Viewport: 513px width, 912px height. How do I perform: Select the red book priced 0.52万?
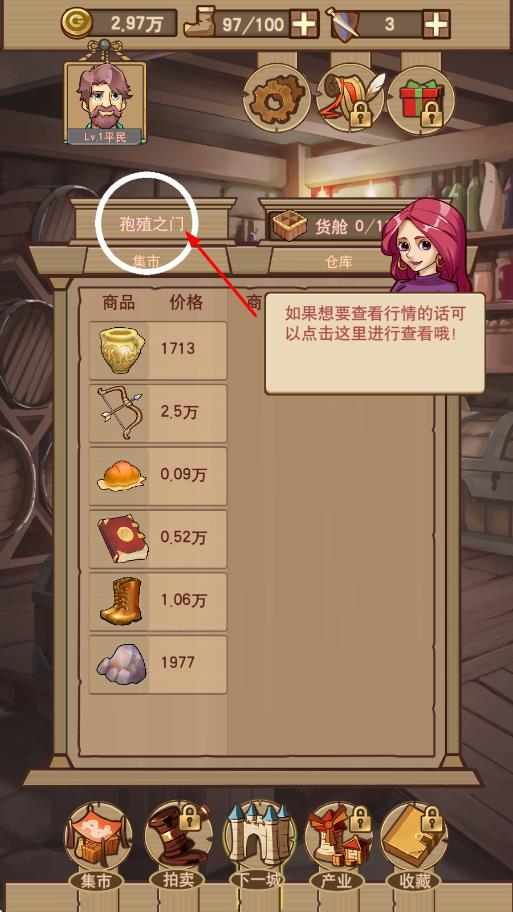(158, 539)
